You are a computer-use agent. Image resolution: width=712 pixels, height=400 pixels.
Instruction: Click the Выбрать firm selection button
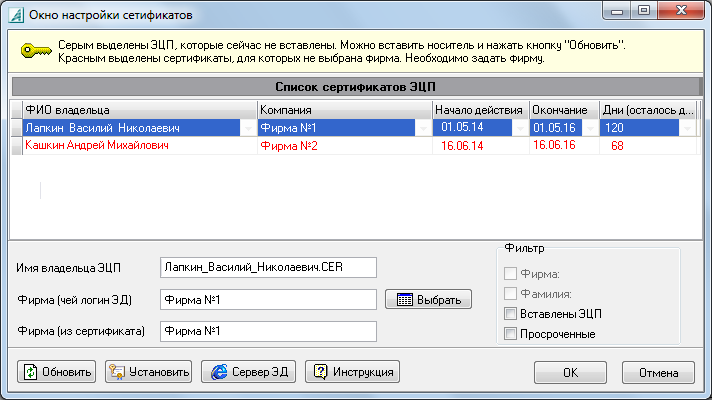coord(428,299)
